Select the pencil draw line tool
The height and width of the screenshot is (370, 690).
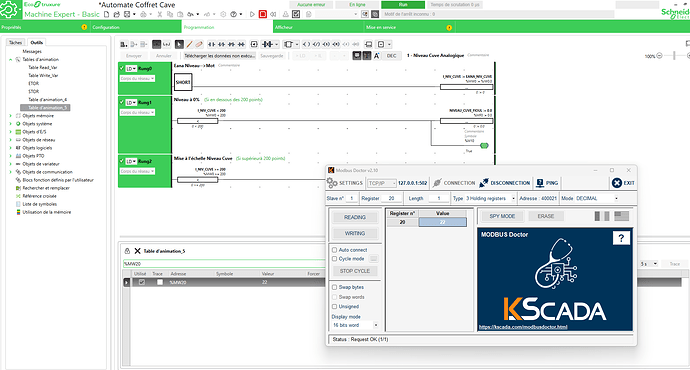[189, 44]
